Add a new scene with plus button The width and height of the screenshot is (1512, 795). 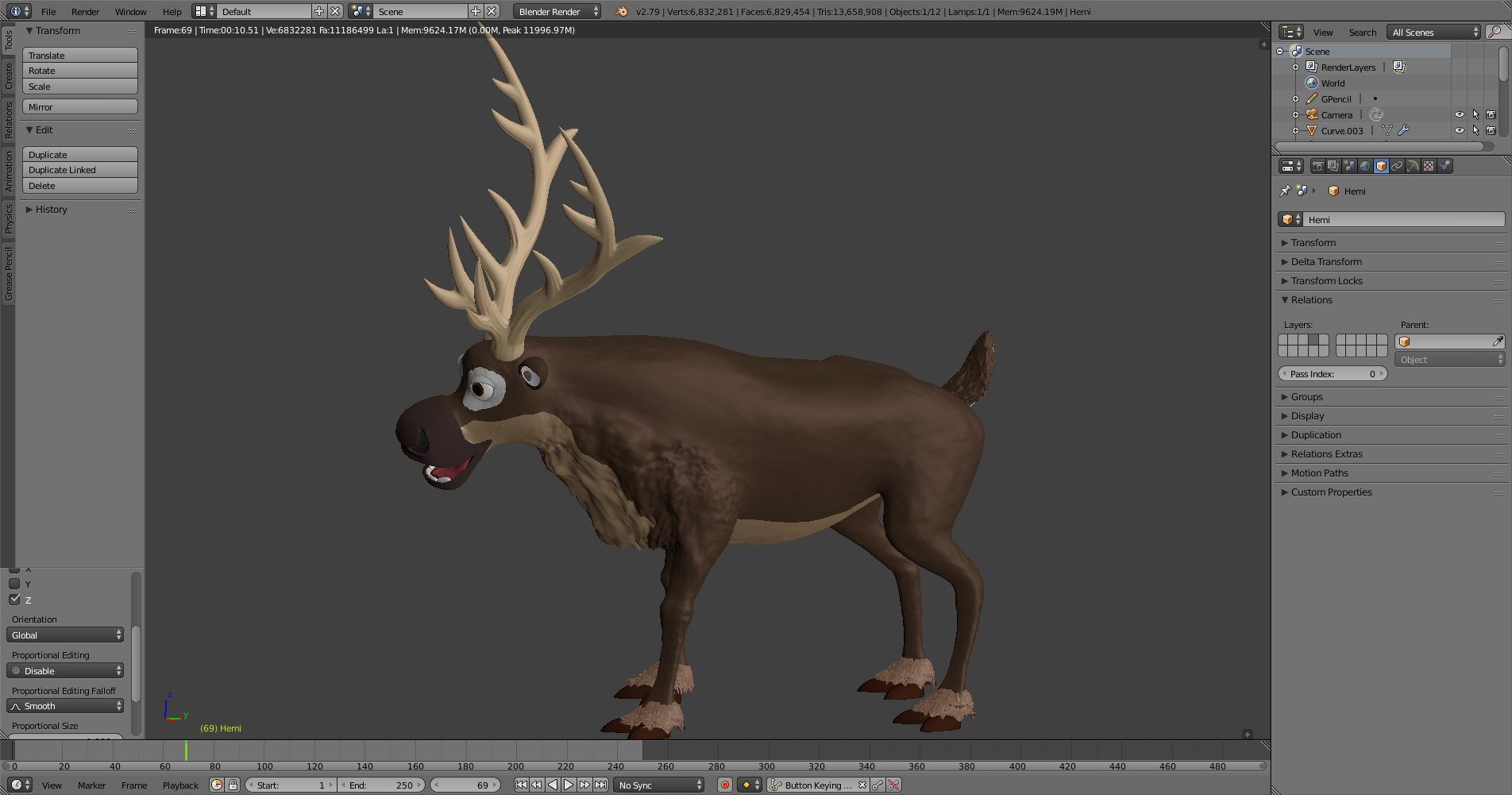tap(476, 11)
